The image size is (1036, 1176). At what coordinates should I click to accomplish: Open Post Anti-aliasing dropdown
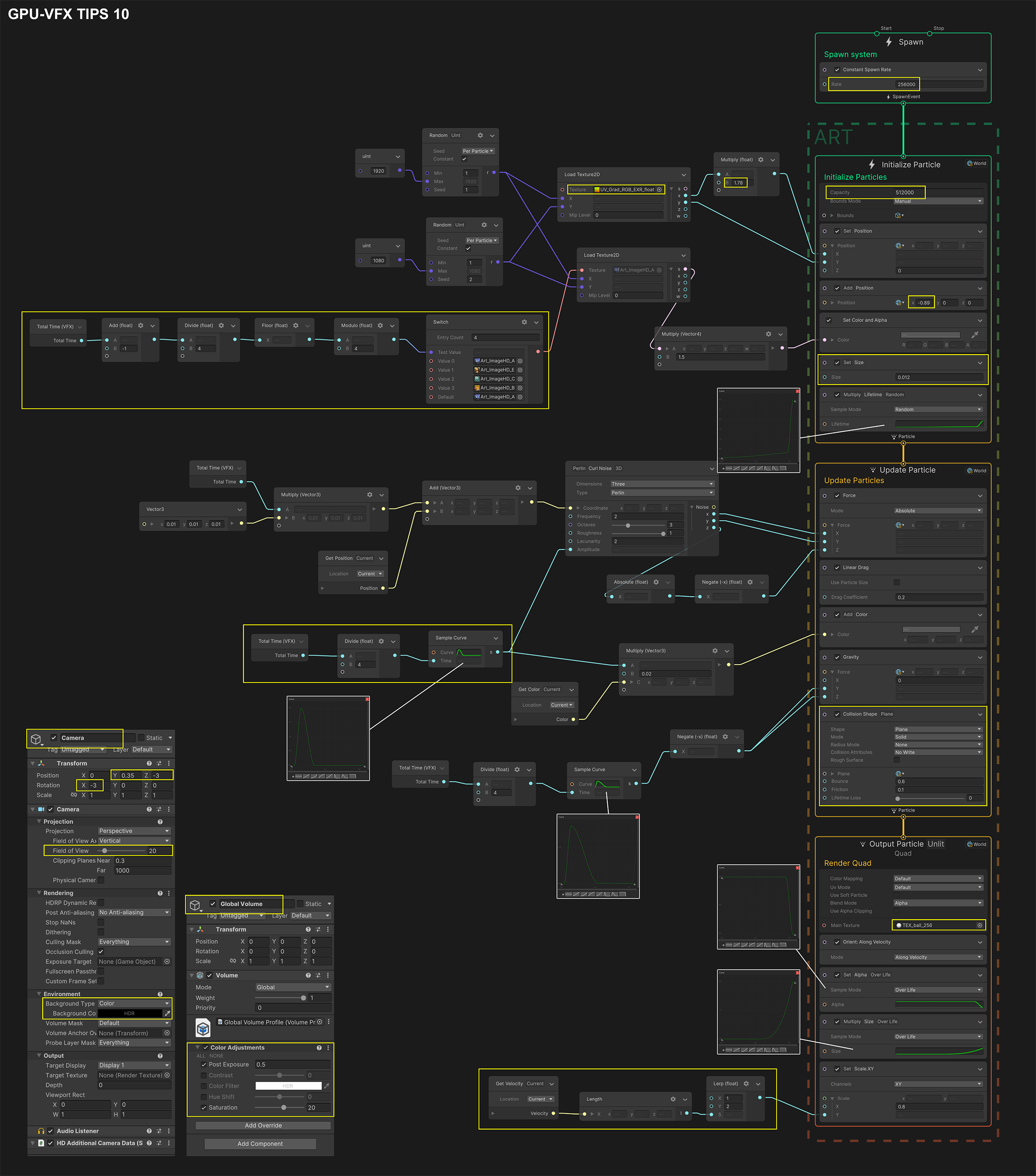coord(134,912)
